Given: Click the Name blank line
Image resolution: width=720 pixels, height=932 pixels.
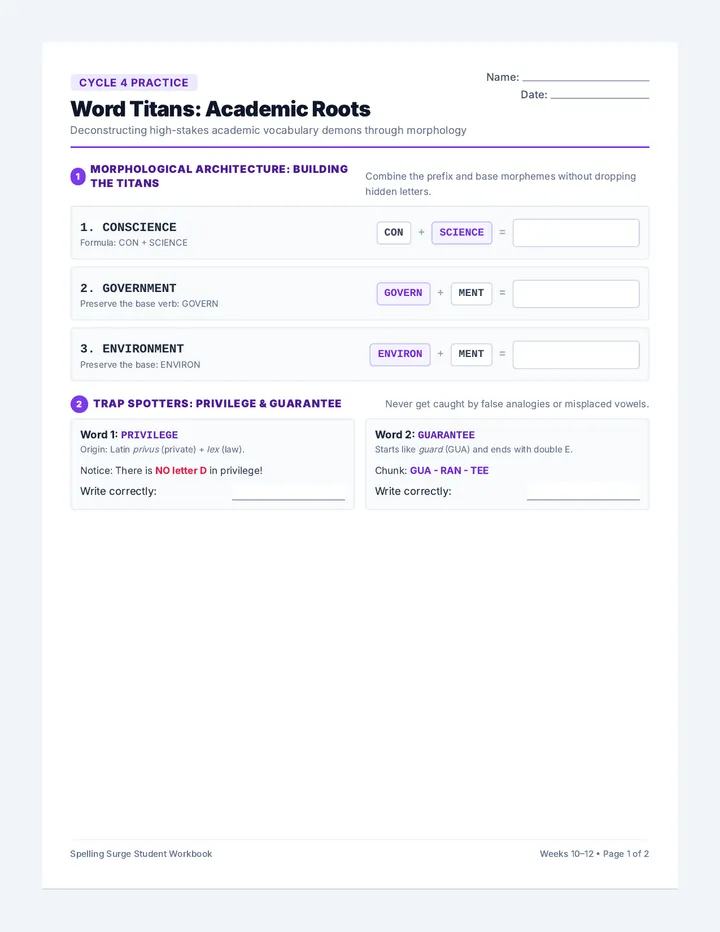Looking at the screenshot, I should [586, 79].
